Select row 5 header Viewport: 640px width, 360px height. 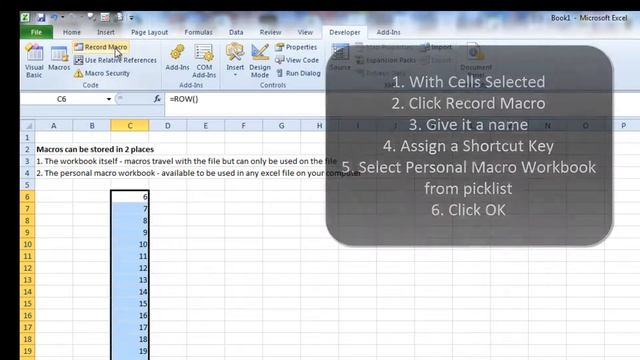(x=27, y=185)
